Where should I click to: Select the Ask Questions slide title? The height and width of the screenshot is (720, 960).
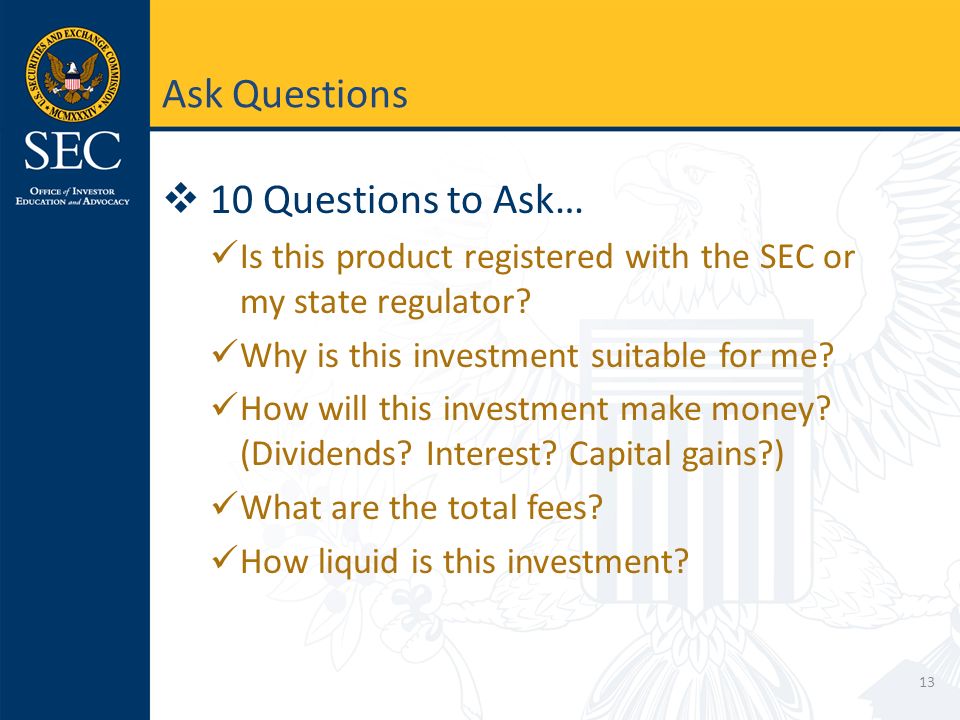pyautogui.click(x=285, y=95)
